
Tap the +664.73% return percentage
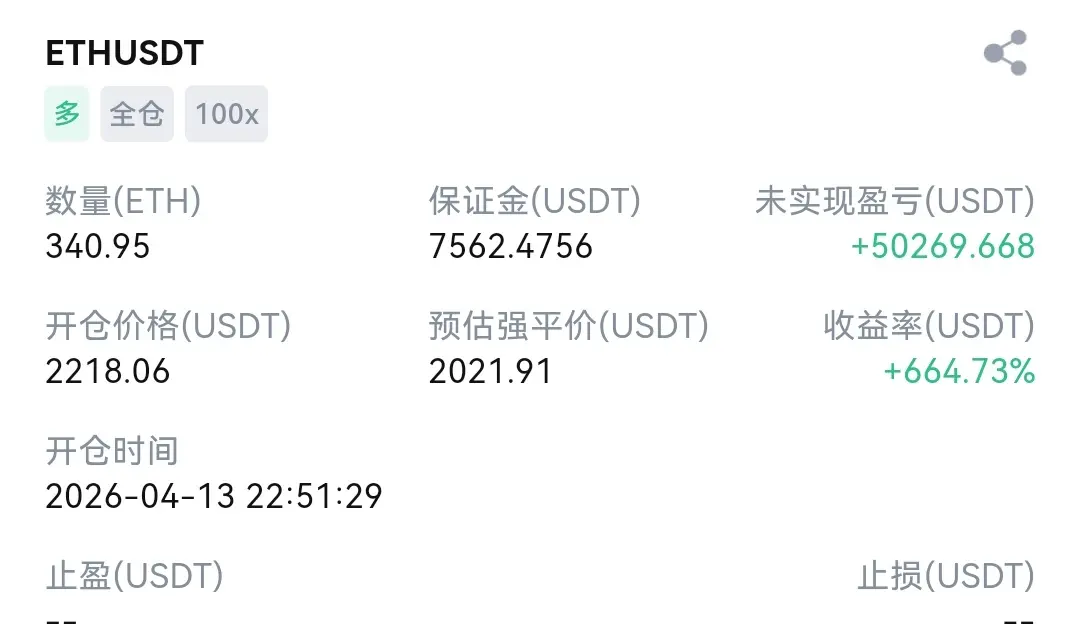(959, 372)
